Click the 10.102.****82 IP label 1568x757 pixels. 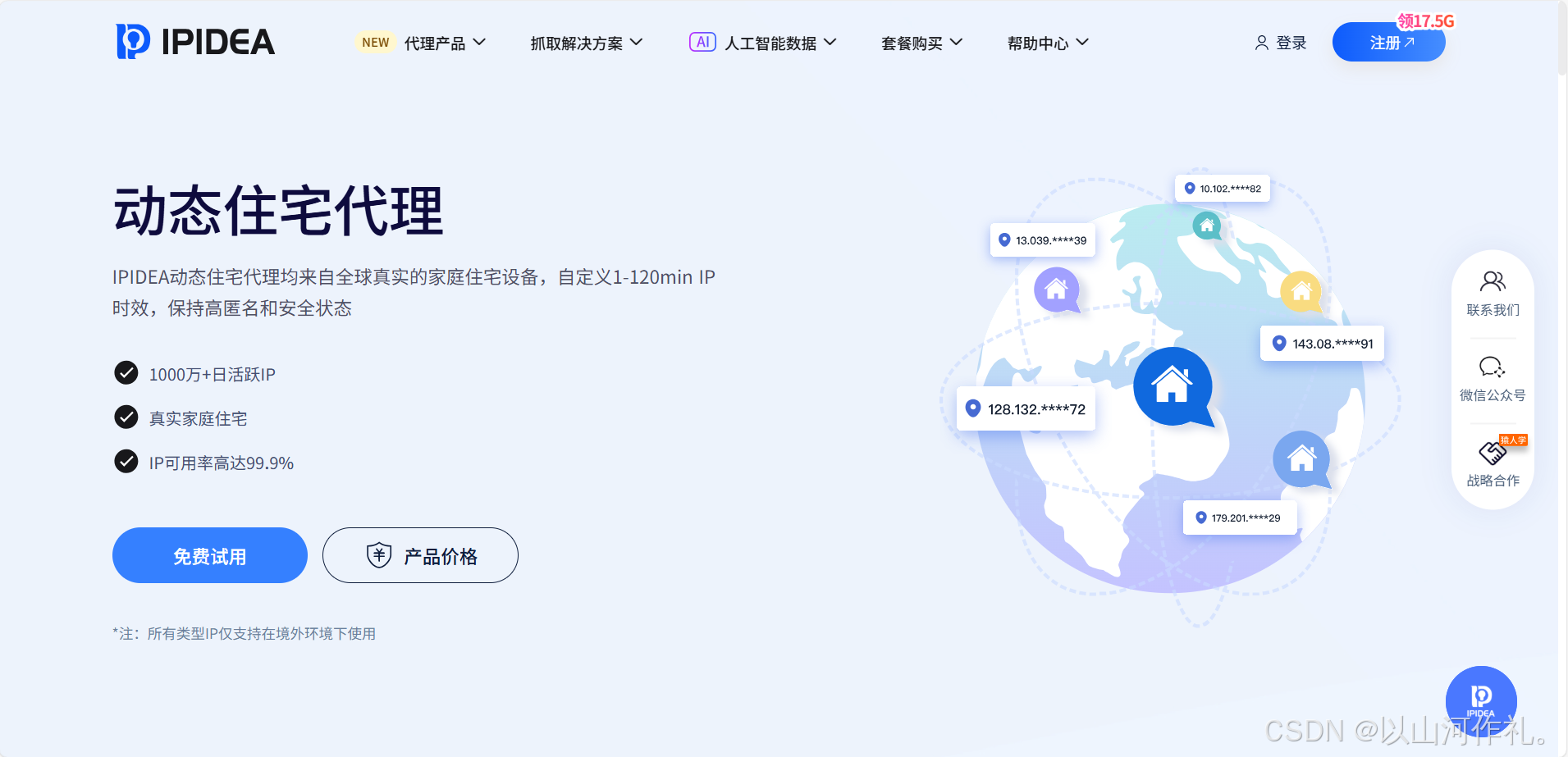[x=1223, y=189]
